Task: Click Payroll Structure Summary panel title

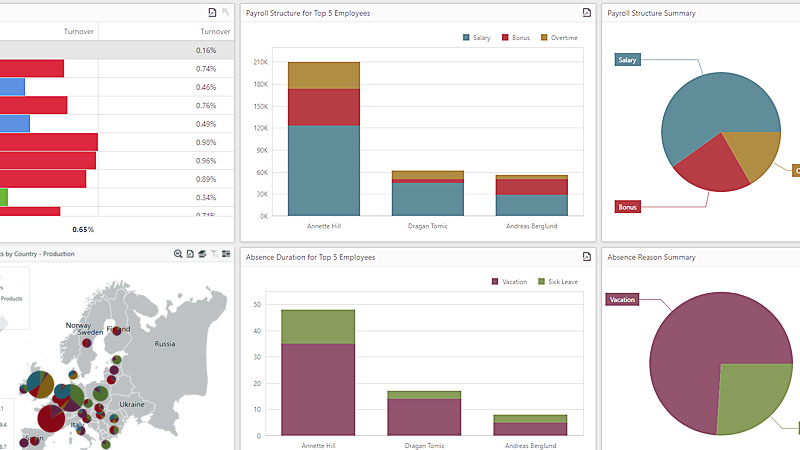Action: point(651,13)
